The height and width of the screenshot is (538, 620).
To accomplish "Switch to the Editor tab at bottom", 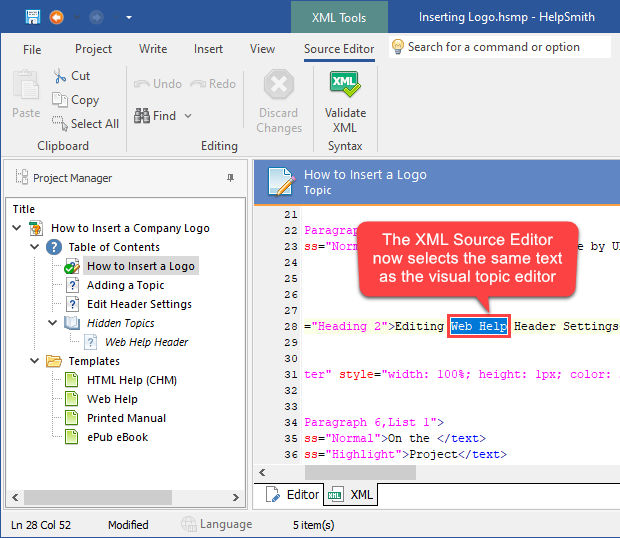I will click(292, 495).
